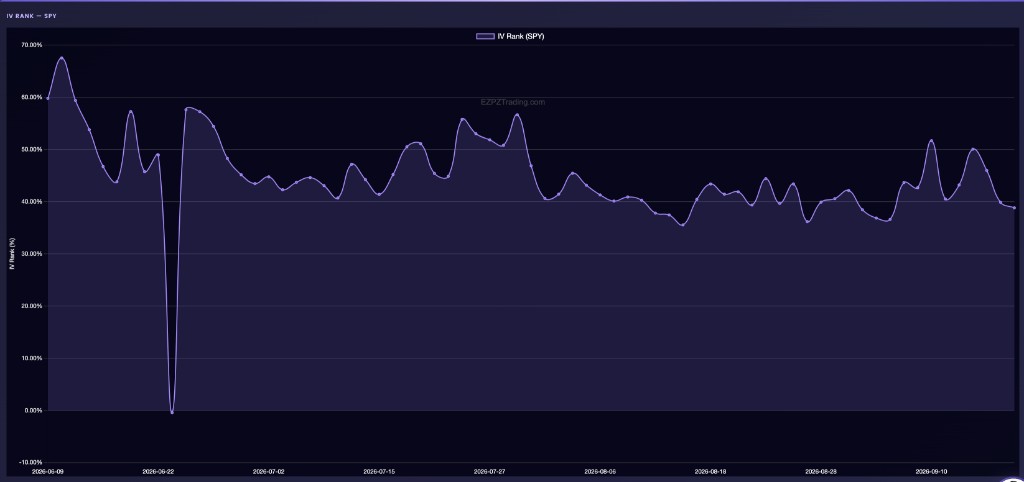Image resolution: width=1024 pixels, height=482 pixels.
Task: Click the 70.00% y-axis label
Action: pyautogui.click(x=33, y=45)
